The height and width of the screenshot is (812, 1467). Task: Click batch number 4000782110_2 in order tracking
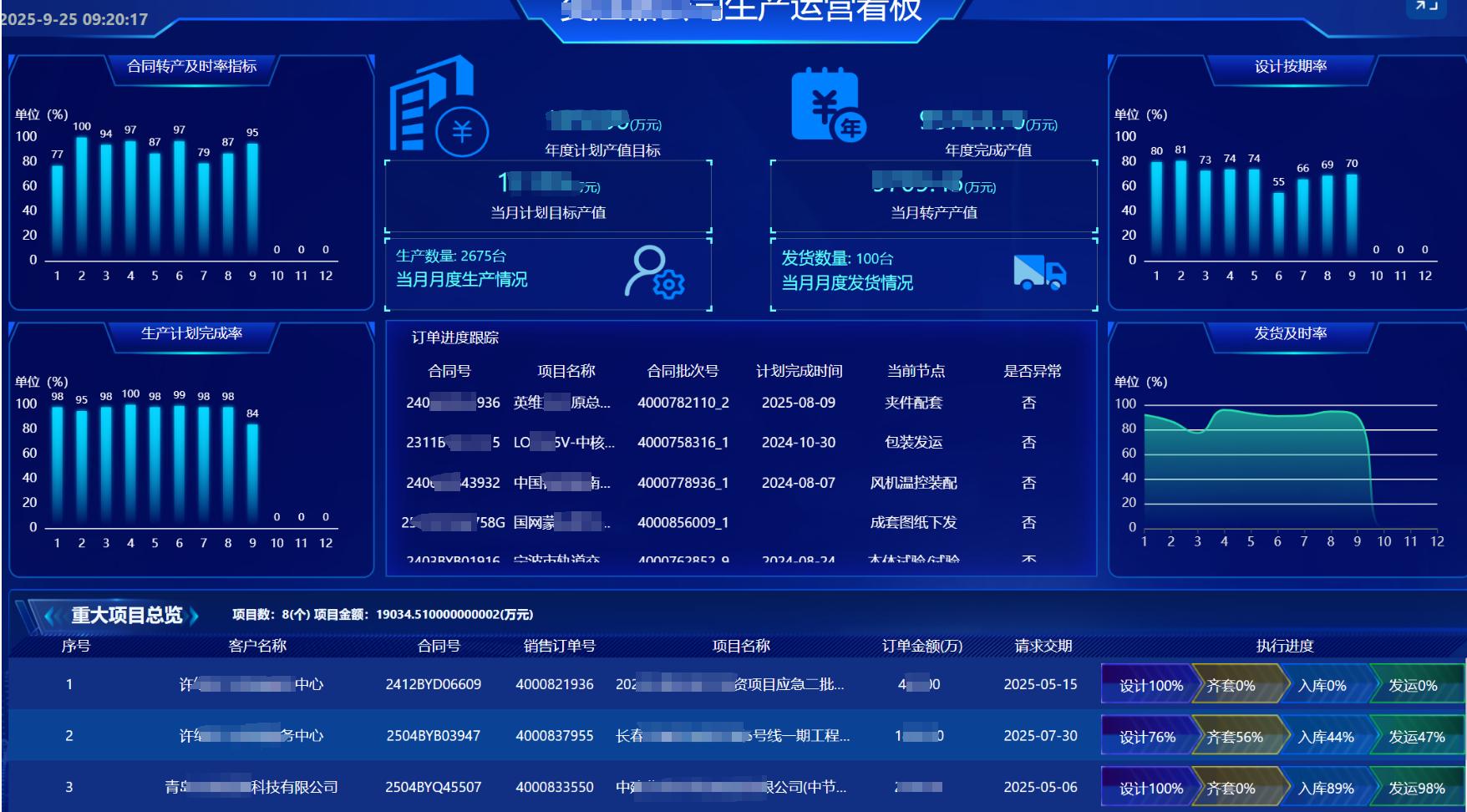tap(683, 403)
